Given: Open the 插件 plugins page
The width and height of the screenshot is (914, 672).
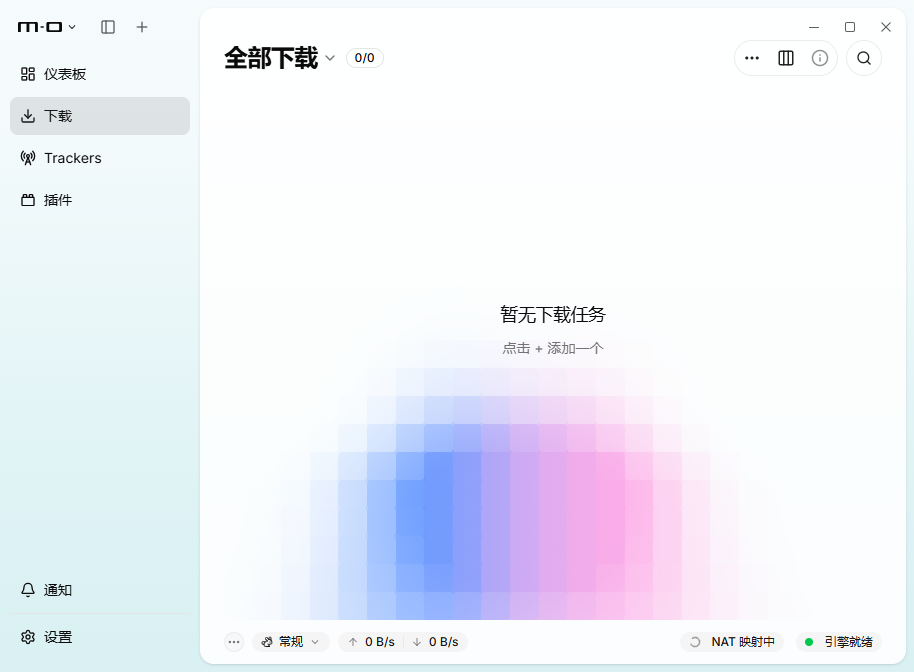Looking at the screenshot, I should [x=100, y=200].
